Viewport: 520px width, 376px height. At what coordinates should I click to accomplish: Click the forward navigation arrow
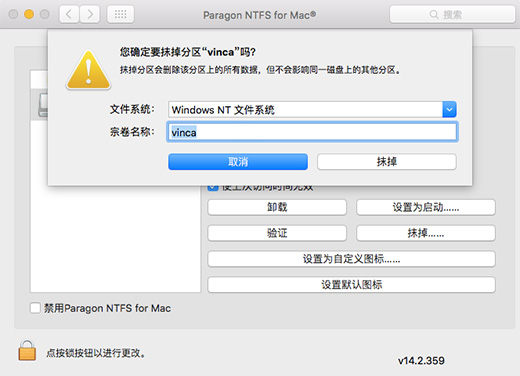pyautogui.click(x=90, y=14)
